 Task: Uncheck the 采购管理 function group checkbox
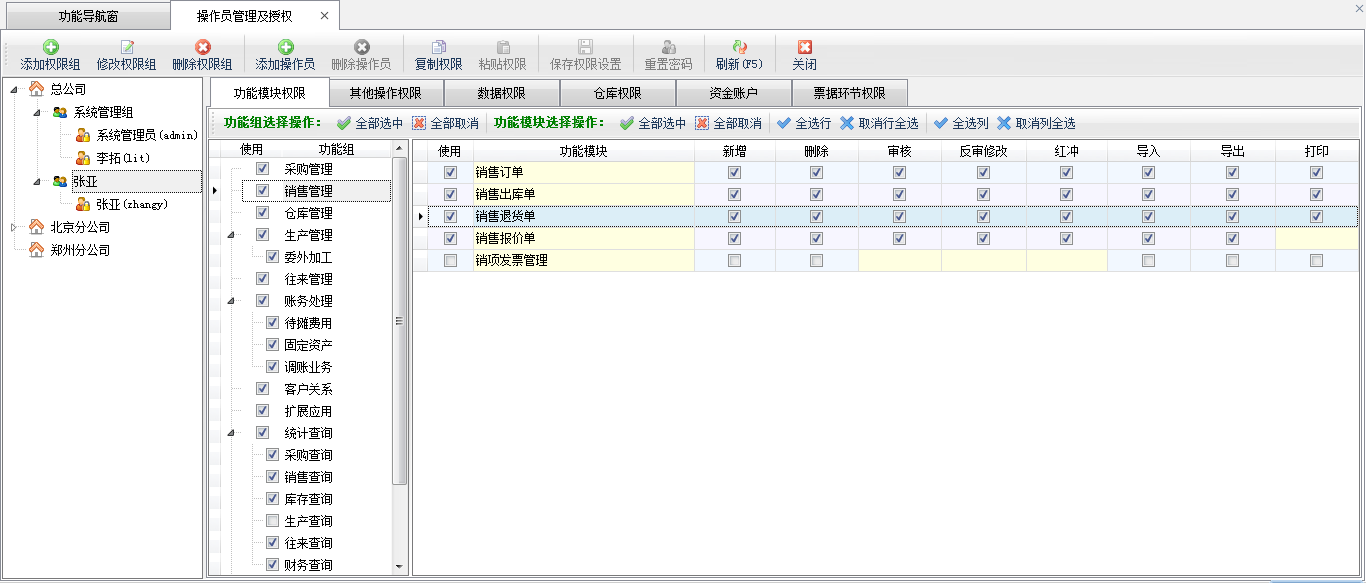[262, 169]
